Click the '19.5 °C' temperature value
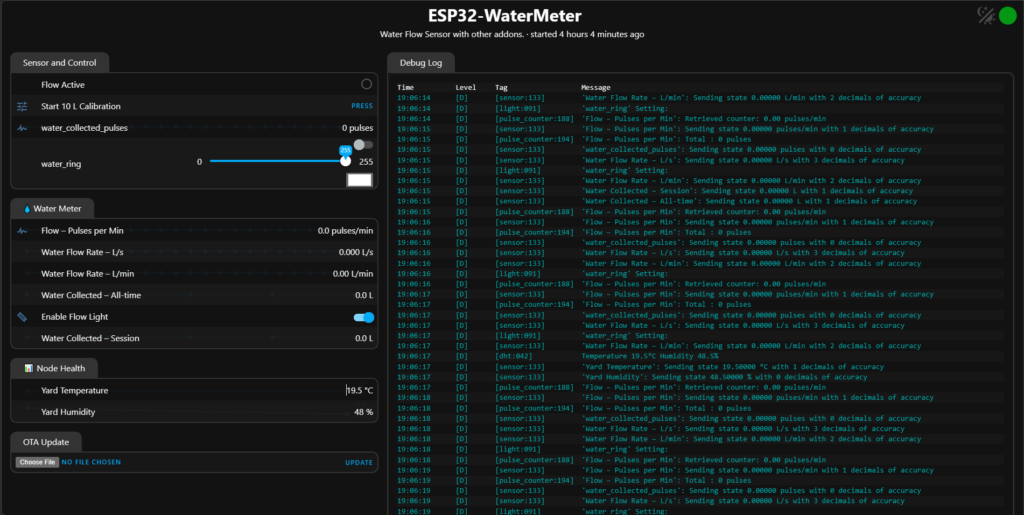This screenshot has height=515, width=1024. (x=360, y=390)
